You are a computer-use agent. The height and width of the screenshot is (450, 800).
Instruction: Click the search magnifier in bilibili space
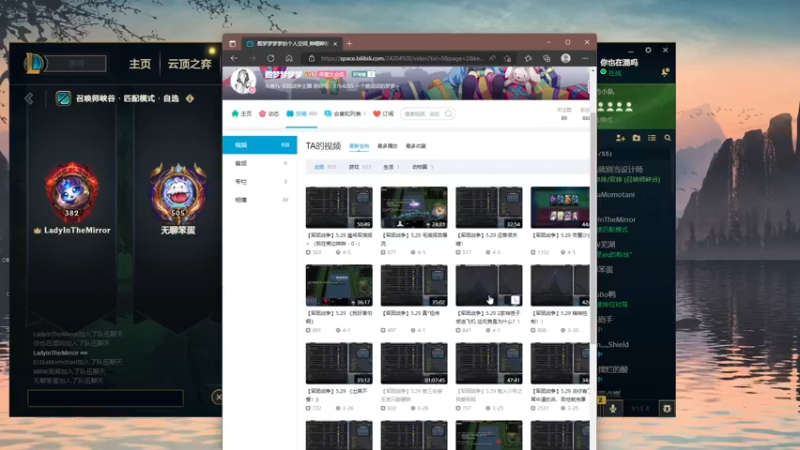448,114
